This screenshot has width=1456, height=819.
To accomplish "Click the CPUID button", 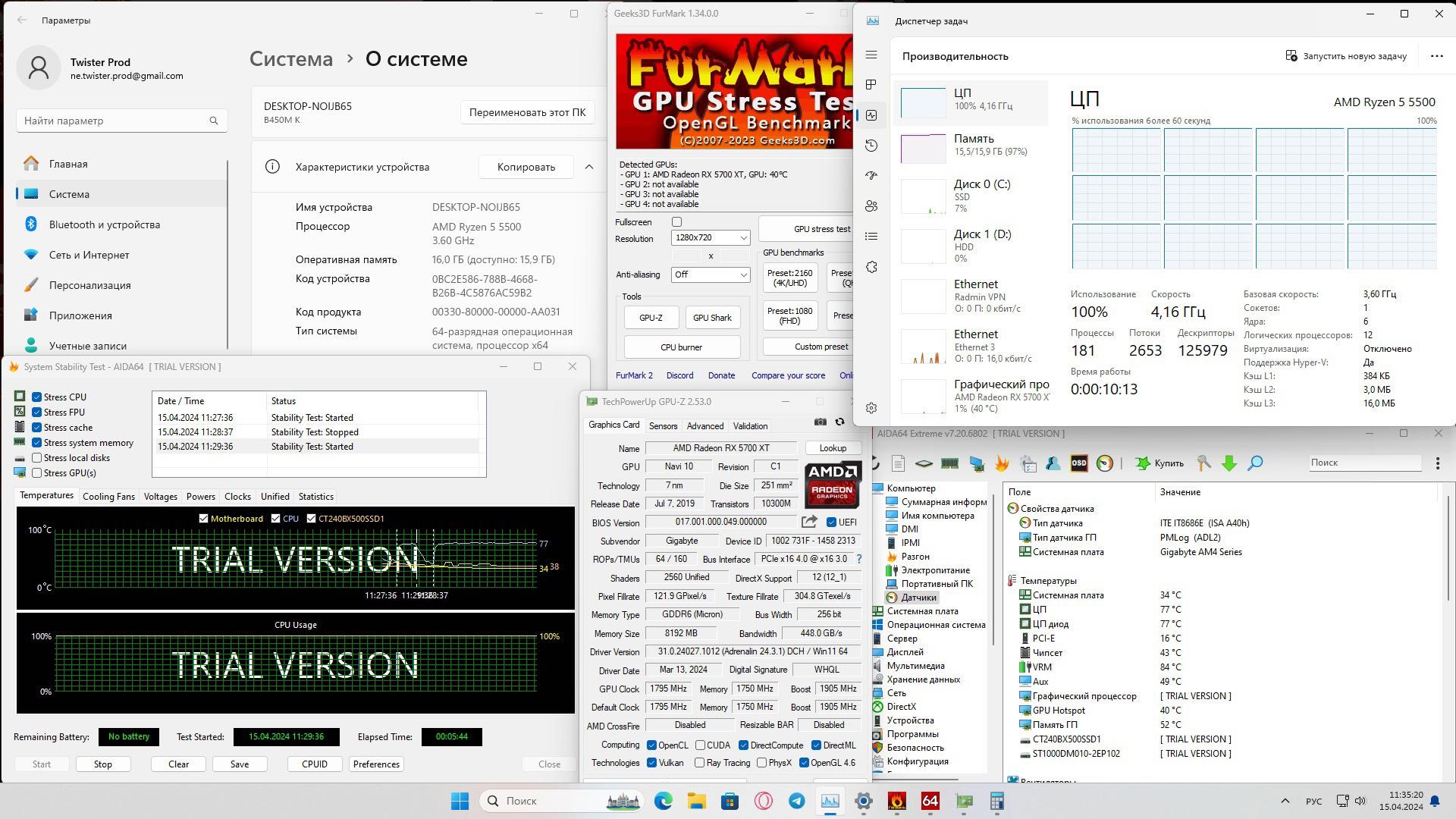I will 315,764.
